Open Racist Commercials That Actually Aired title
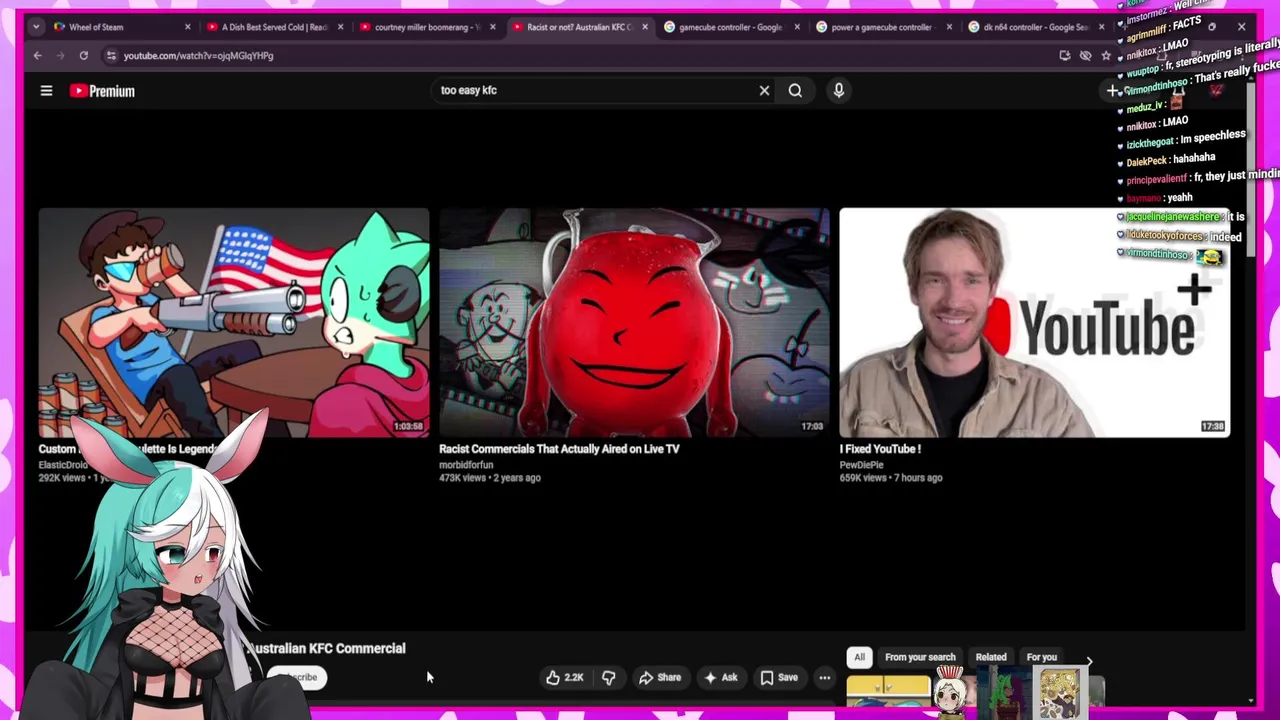The width and height of the screenshot is (1280, 720). (x=559, y=449)
